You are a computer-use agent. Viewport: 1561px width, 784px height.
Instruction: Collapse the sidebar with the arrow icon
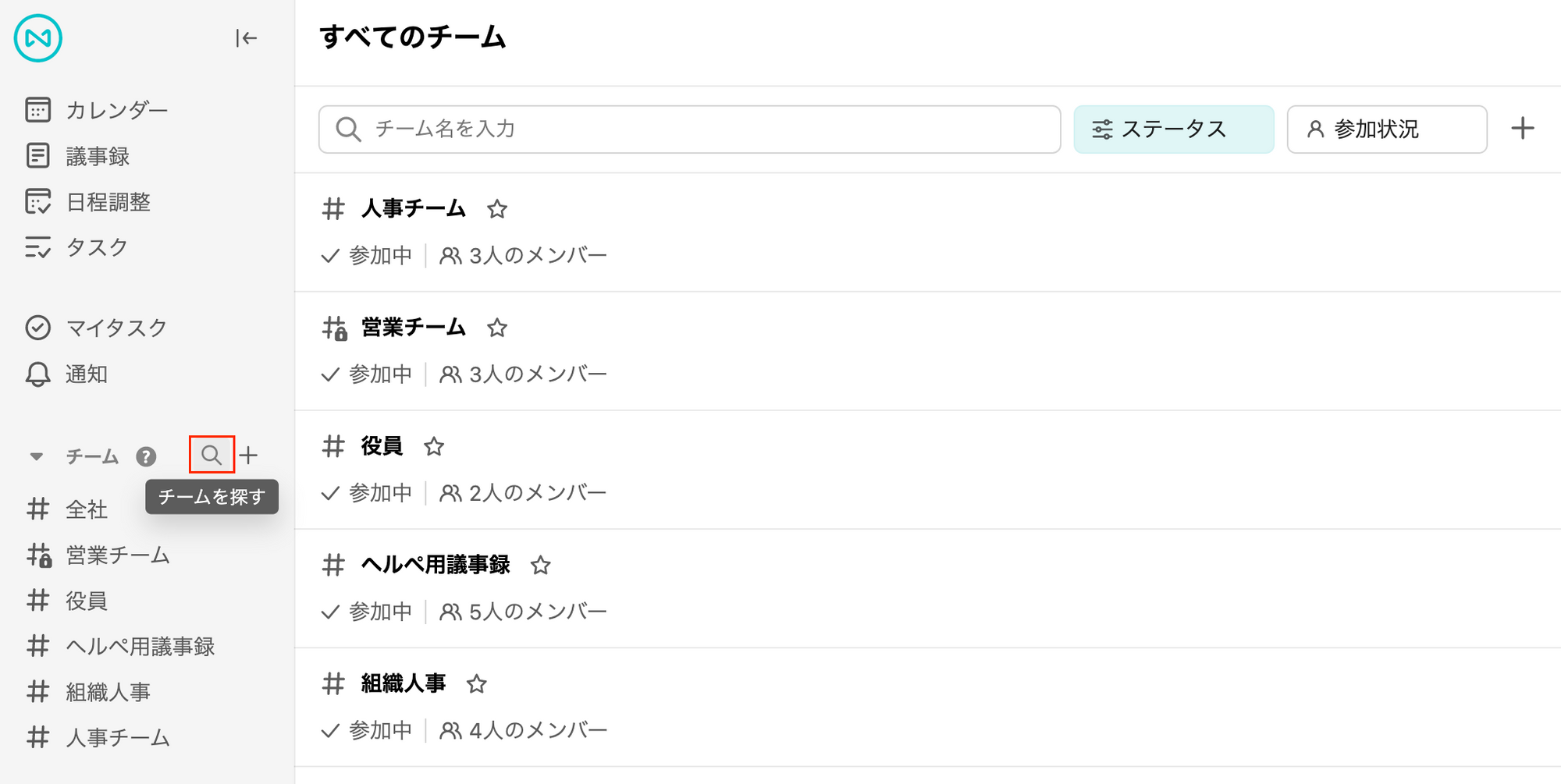click(x=246, y=38)
